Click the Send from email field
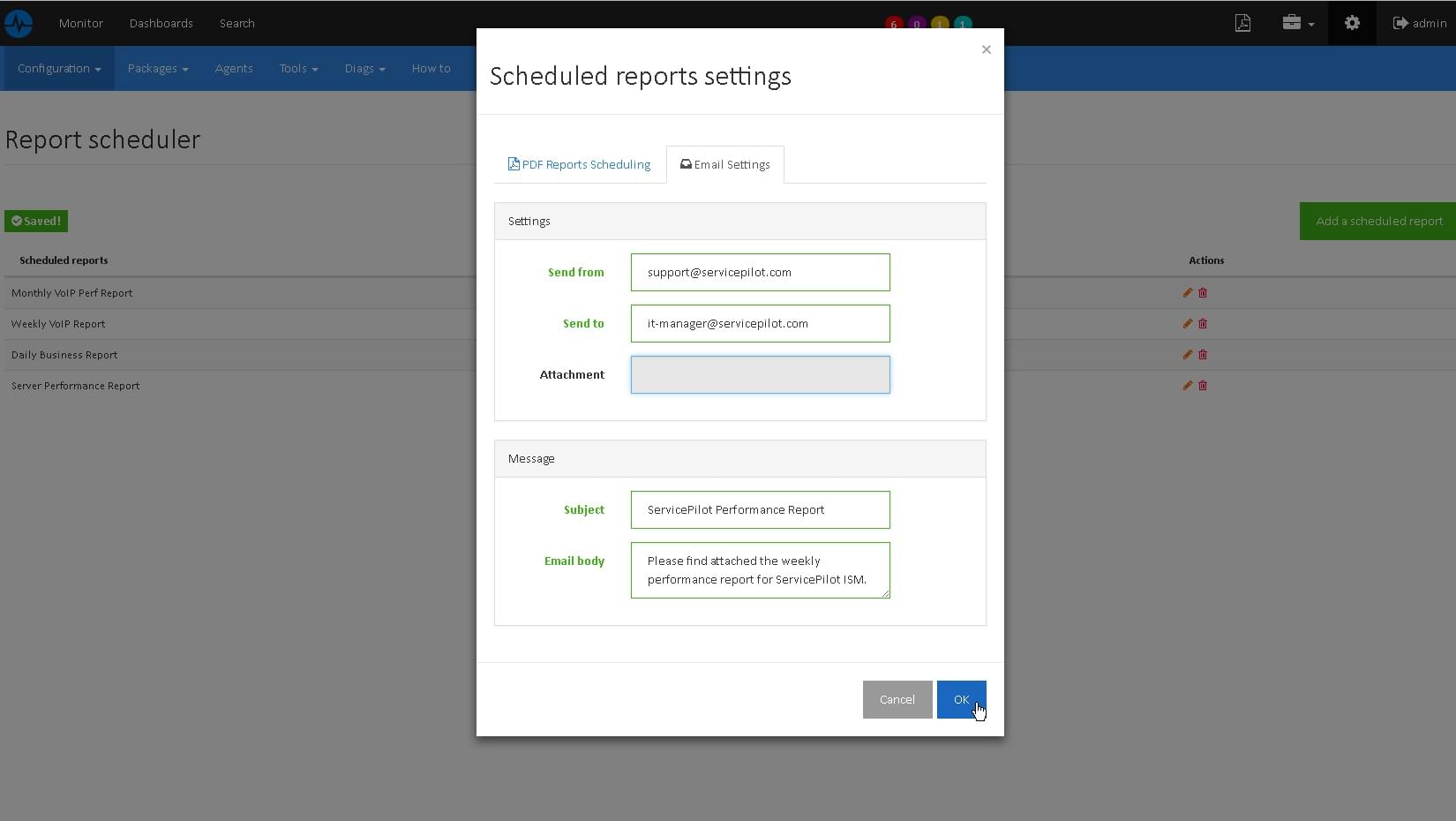 point(761,272)
